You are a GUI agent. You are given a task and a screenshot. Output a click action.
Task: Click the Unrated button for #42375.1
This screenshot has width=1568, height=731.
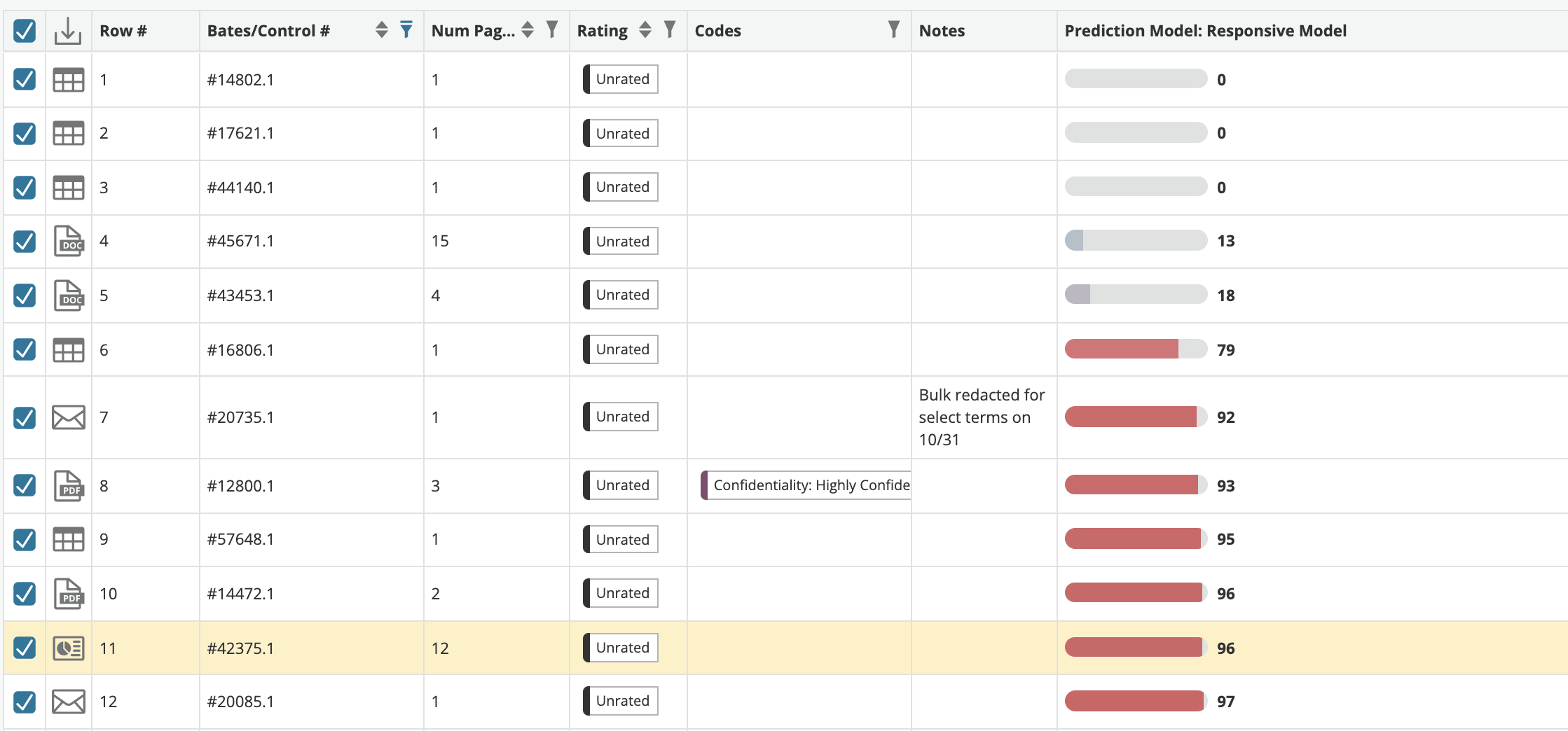click(x=621, y=648)
